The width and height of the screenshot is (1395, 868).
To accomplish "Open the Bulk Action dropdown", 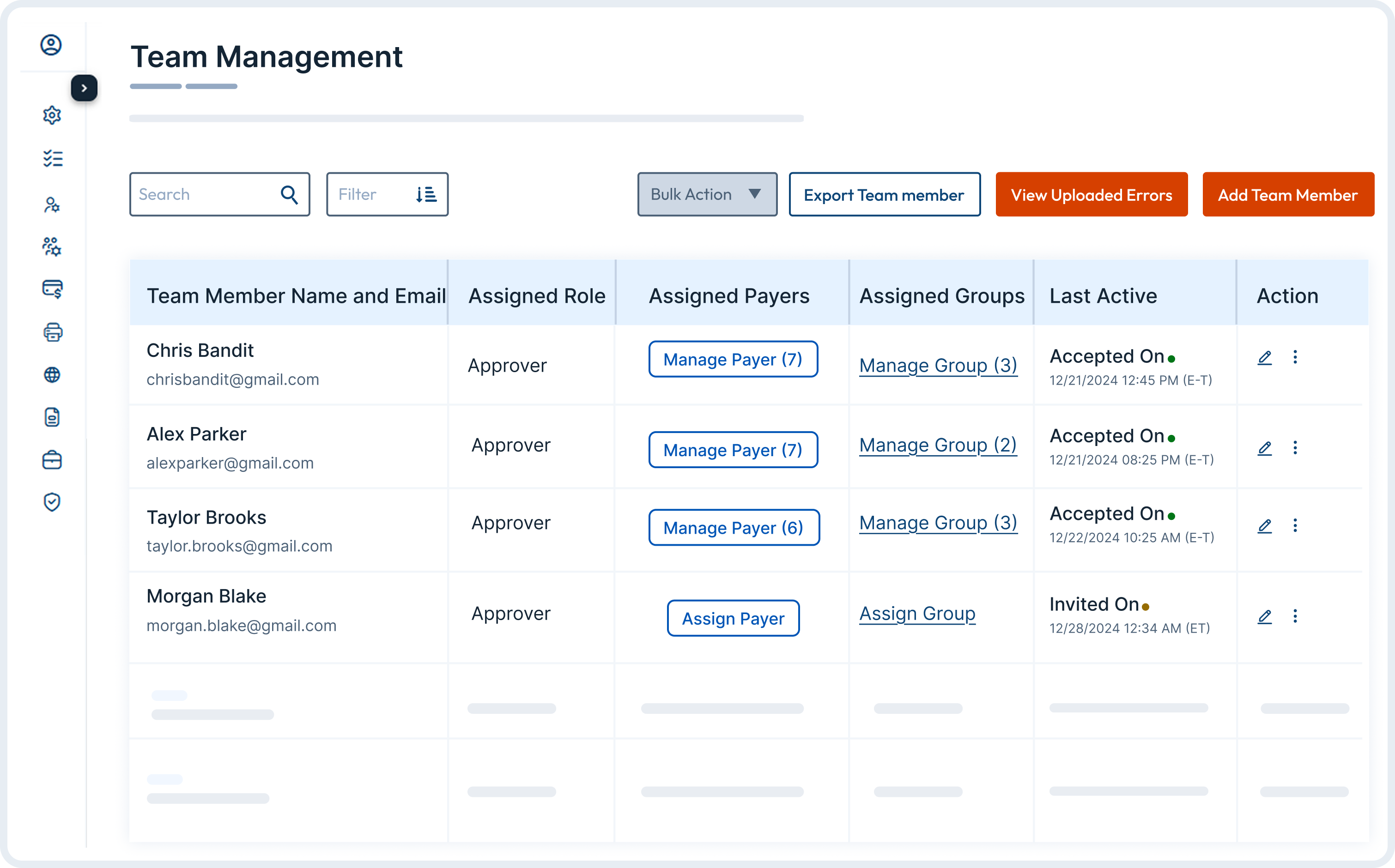I will [707, 194].
